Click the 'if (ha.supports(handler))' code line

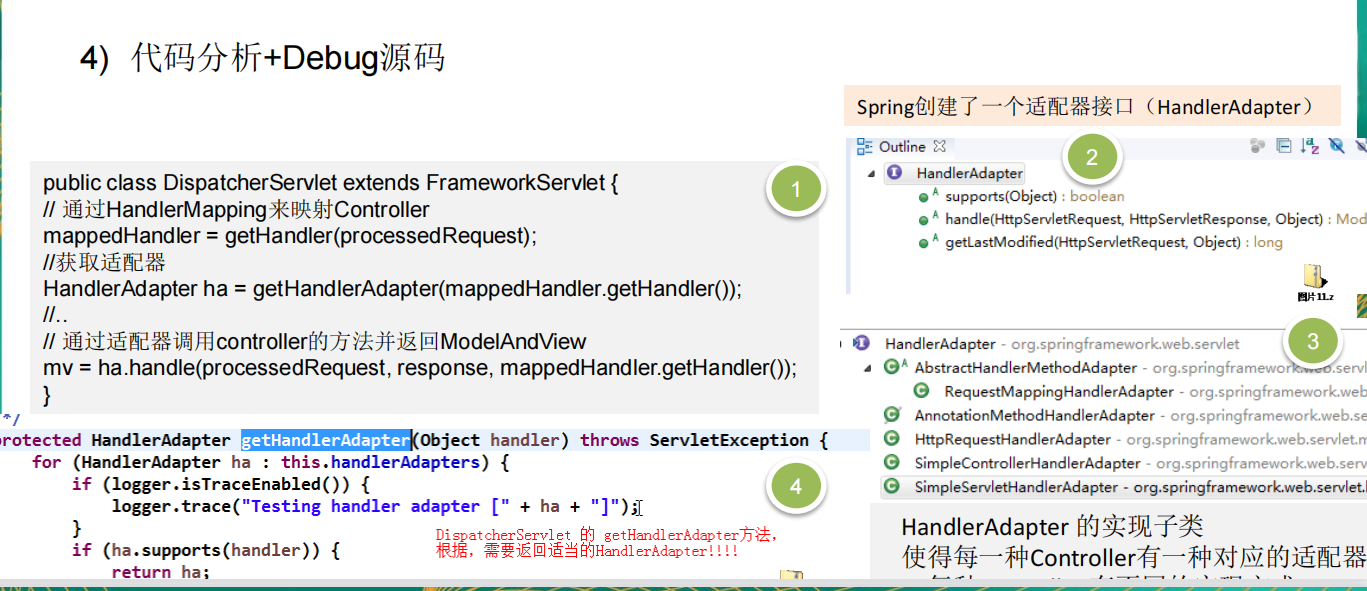pos(206,550)
